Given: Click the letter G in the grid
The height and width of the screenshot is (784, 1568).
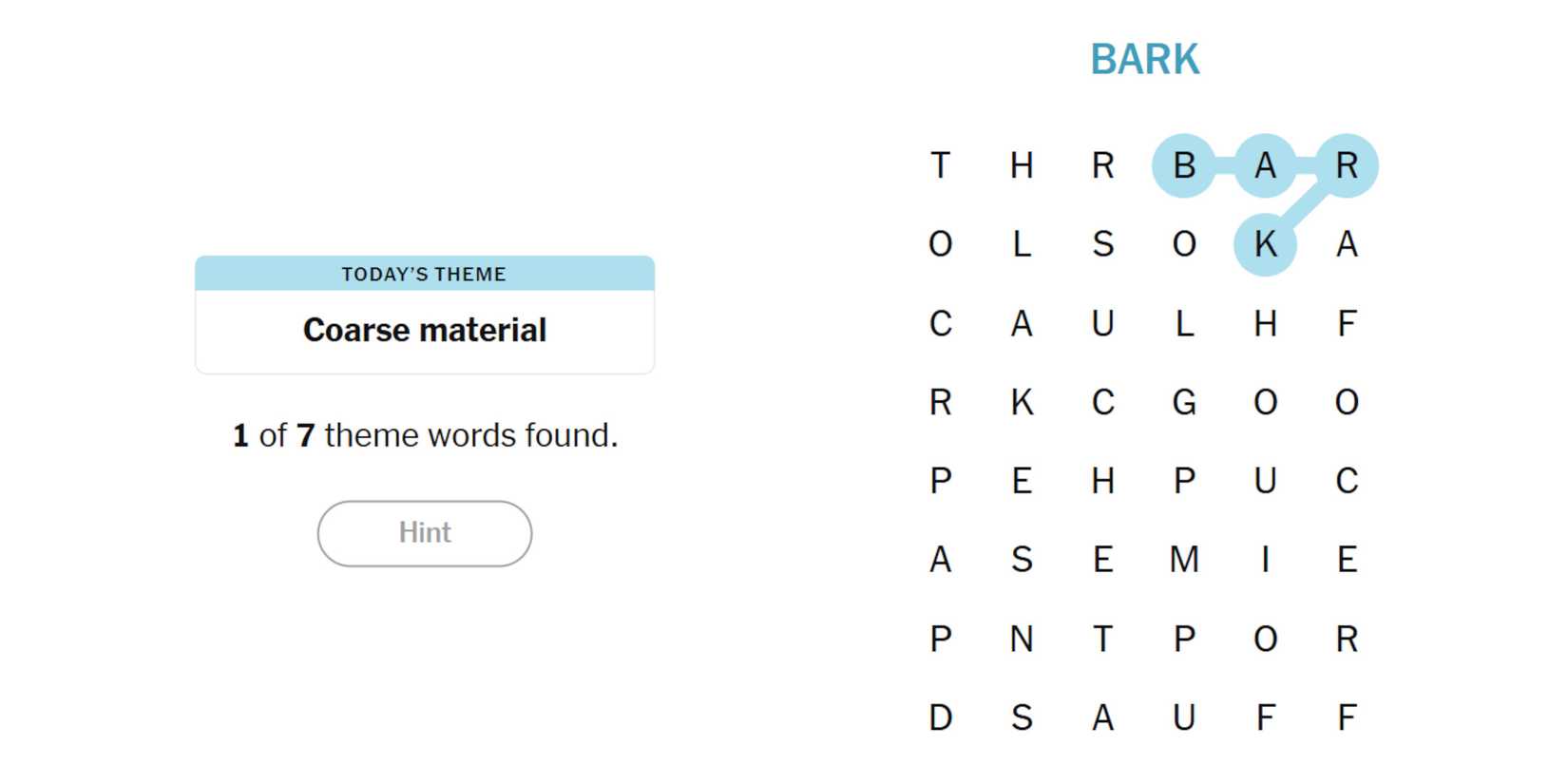Looking at the screenshot, I should tap(1183, 402).
